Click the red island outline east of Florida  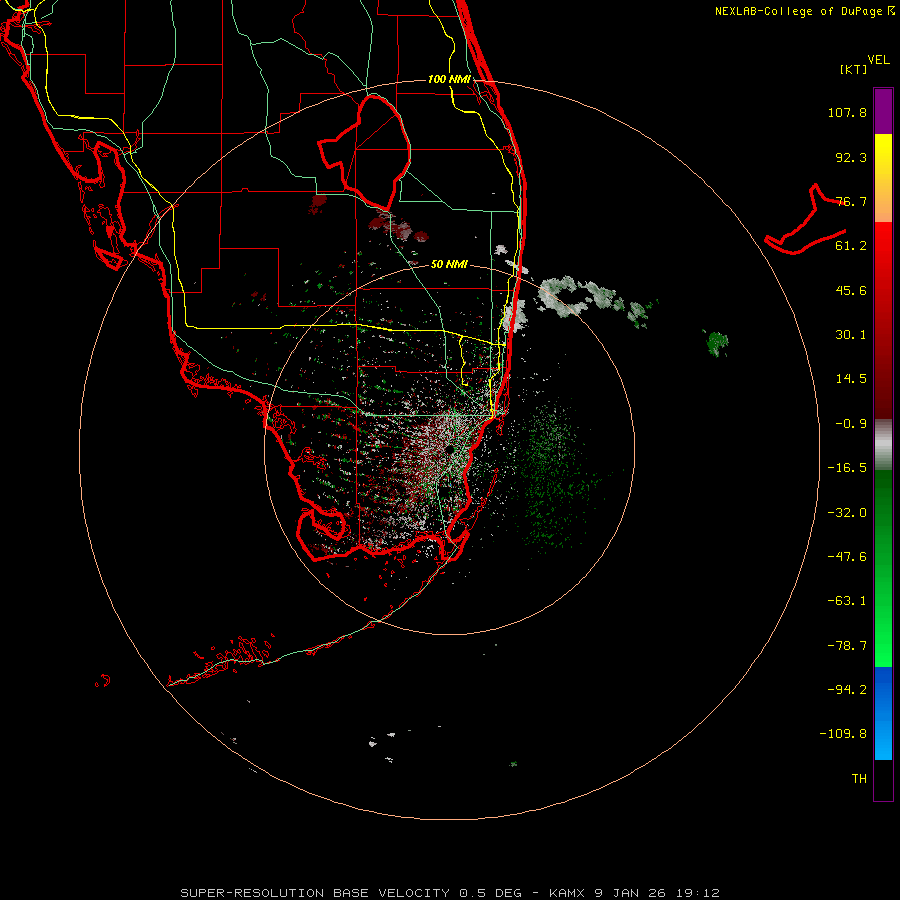coord(805,220)
